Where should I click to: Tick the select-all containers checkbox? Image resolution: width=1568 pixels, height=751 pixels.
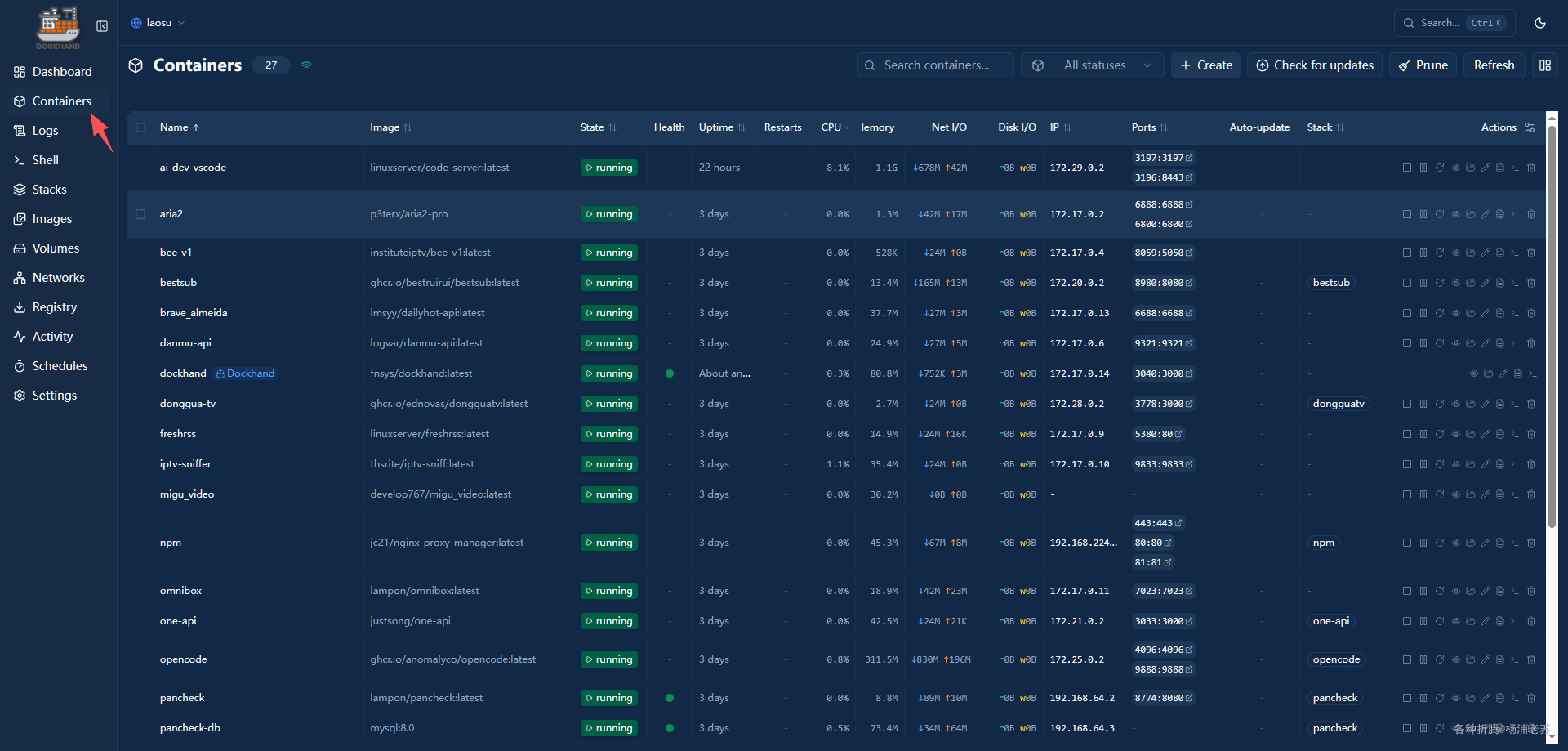tap(140, 127)
